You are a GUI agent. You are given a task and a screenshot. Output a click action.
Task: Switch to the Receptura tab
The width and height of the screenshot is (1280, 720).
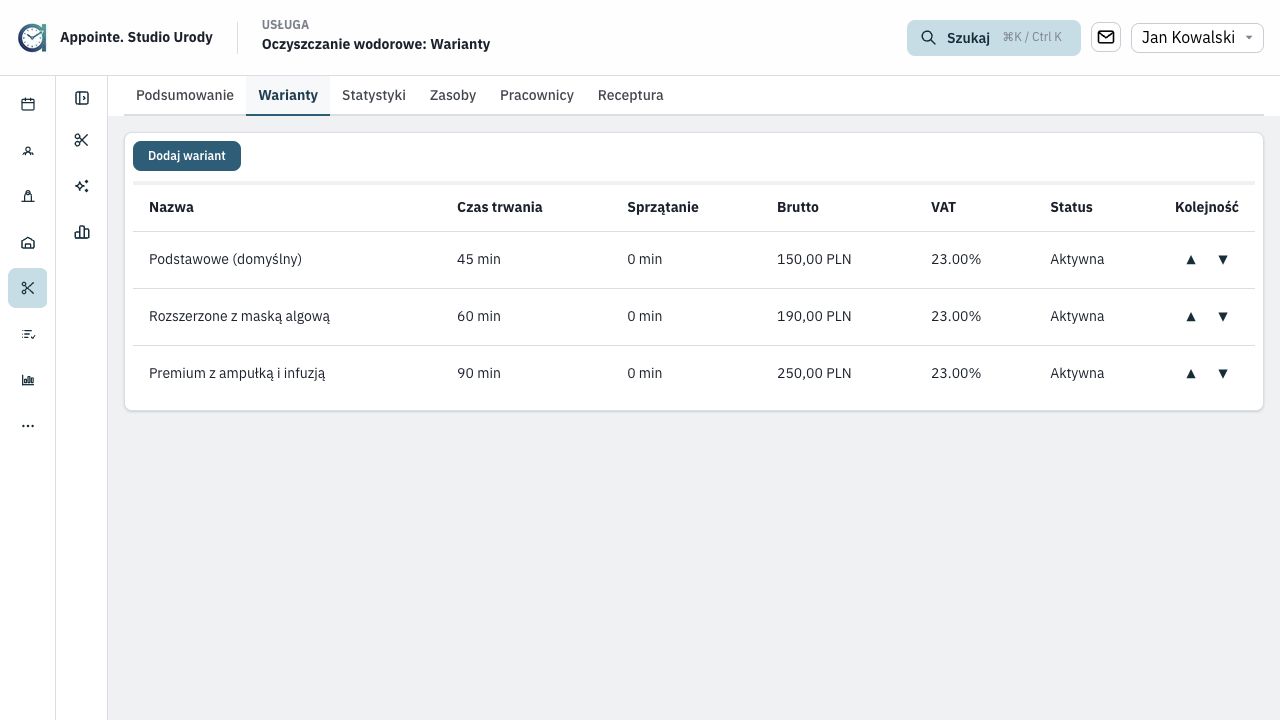point(631,95)
